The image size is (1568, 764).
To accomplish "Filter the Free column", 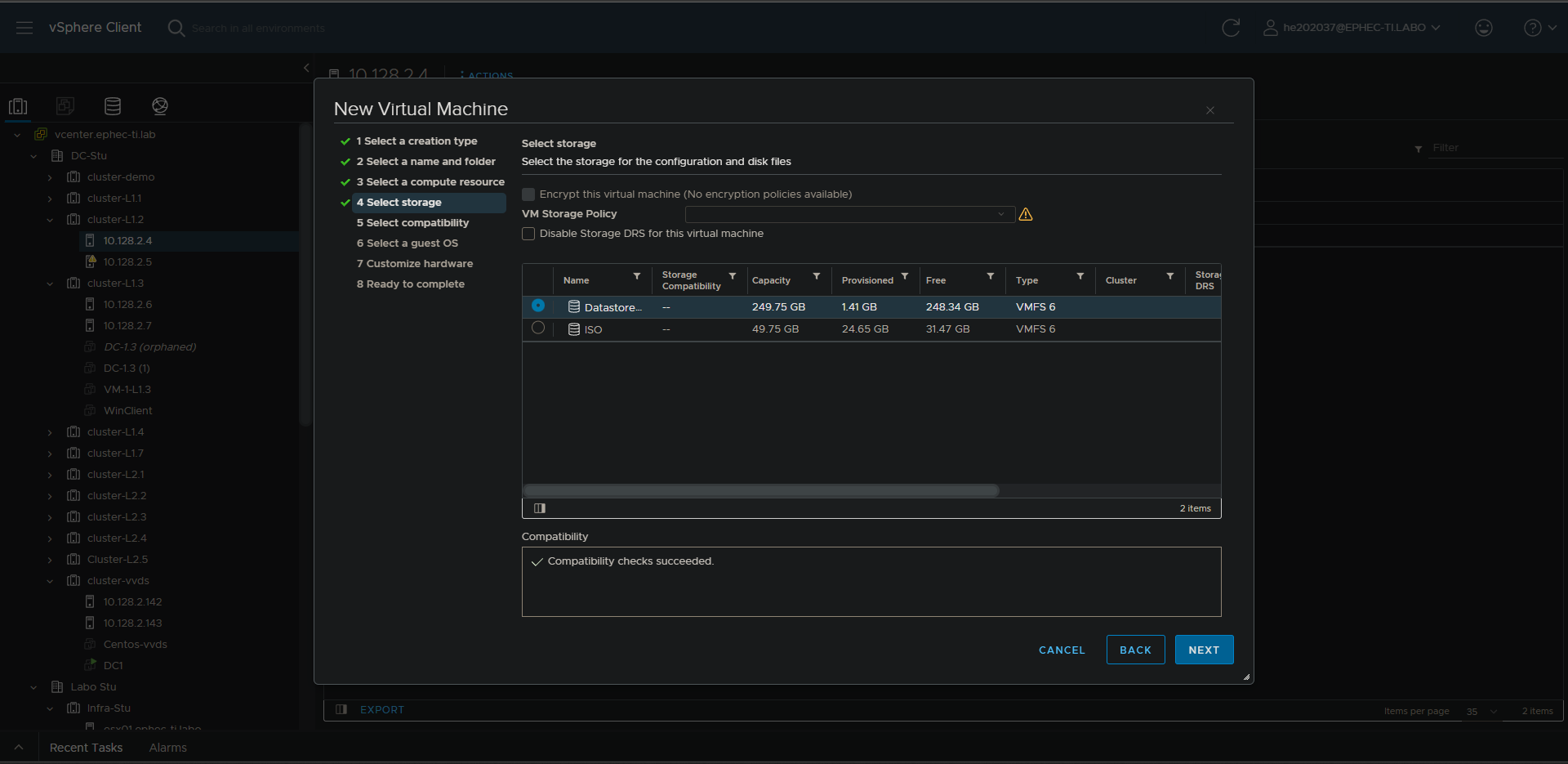I will click(x=991, y=276).
